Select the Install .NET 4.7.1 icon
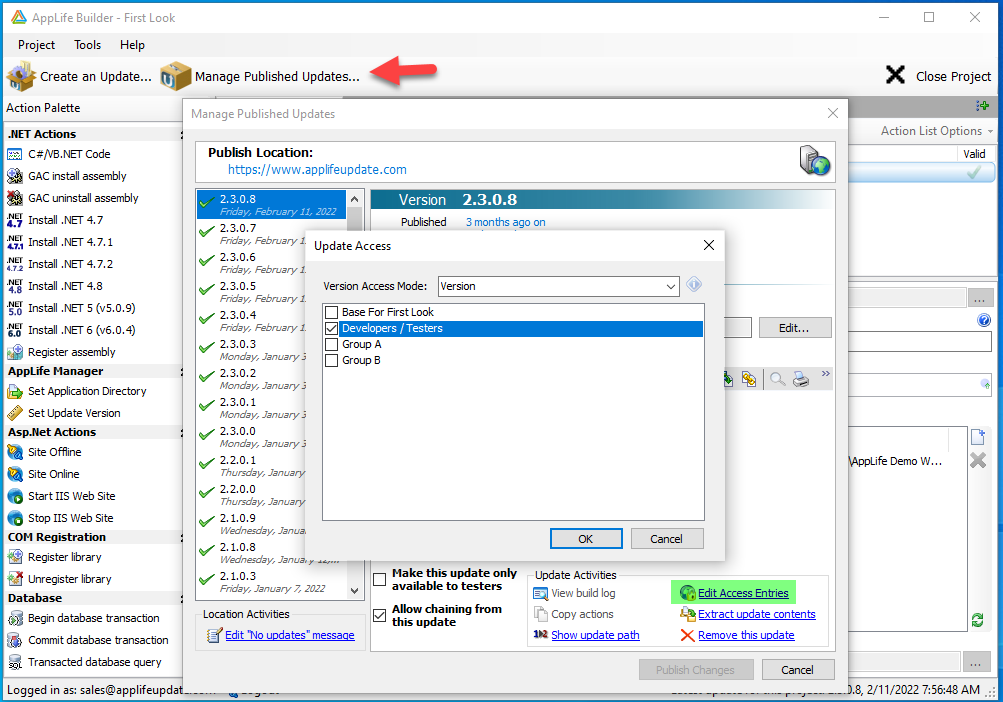The image size is (1003, 702). (15, 242)
